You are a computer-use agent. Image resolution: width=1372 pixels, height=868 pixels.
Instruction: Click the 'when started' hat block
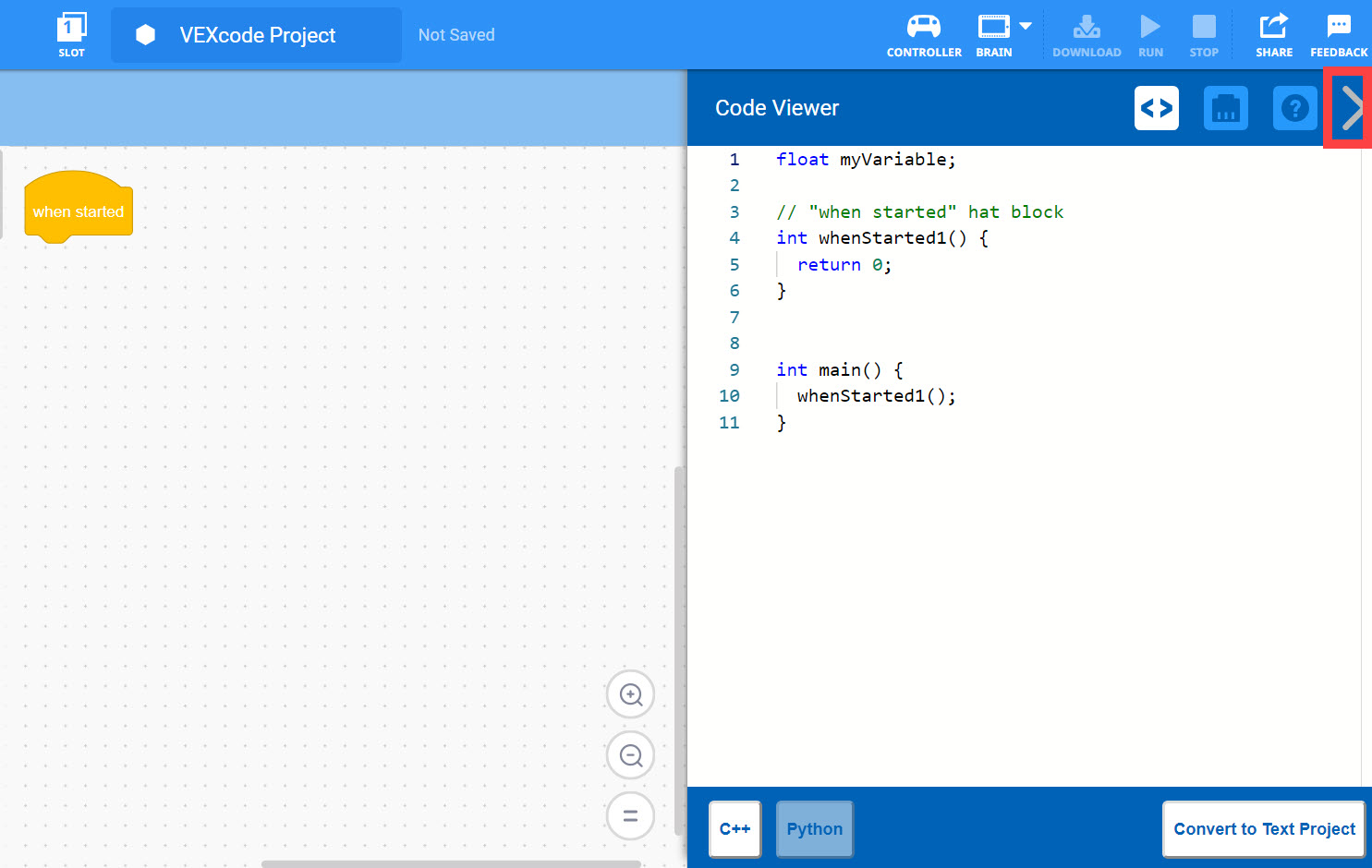78,211
